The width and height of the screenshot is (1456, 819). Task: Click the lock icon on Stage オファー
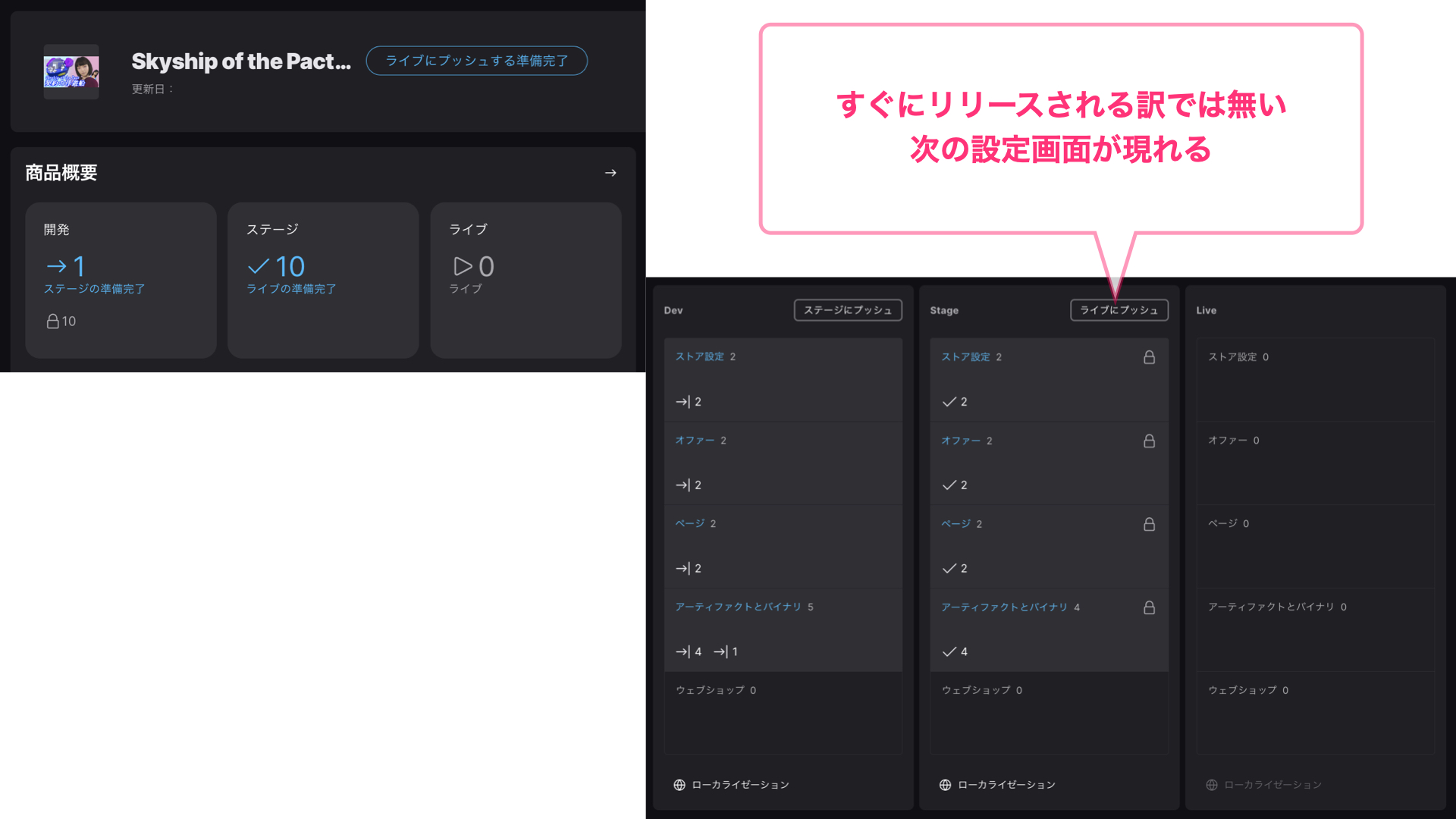tap(1149, 441)
